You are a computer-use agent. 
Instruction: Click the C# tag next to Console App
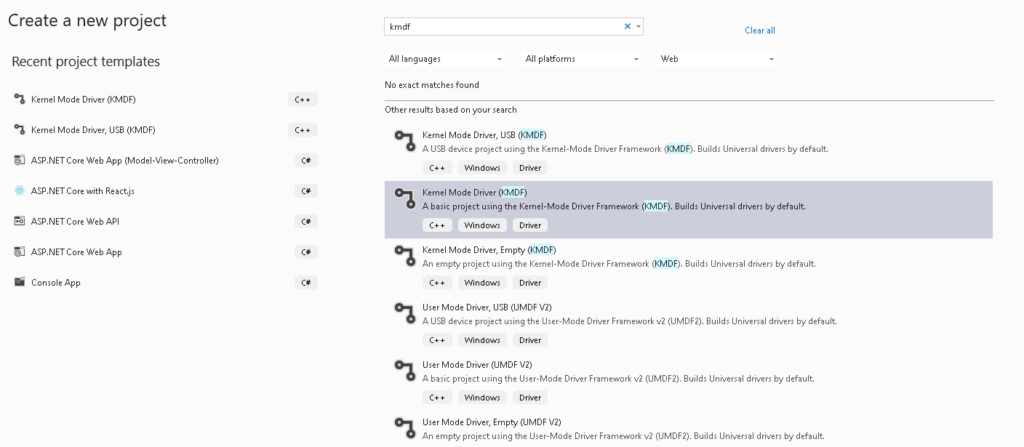coord(306,282)
